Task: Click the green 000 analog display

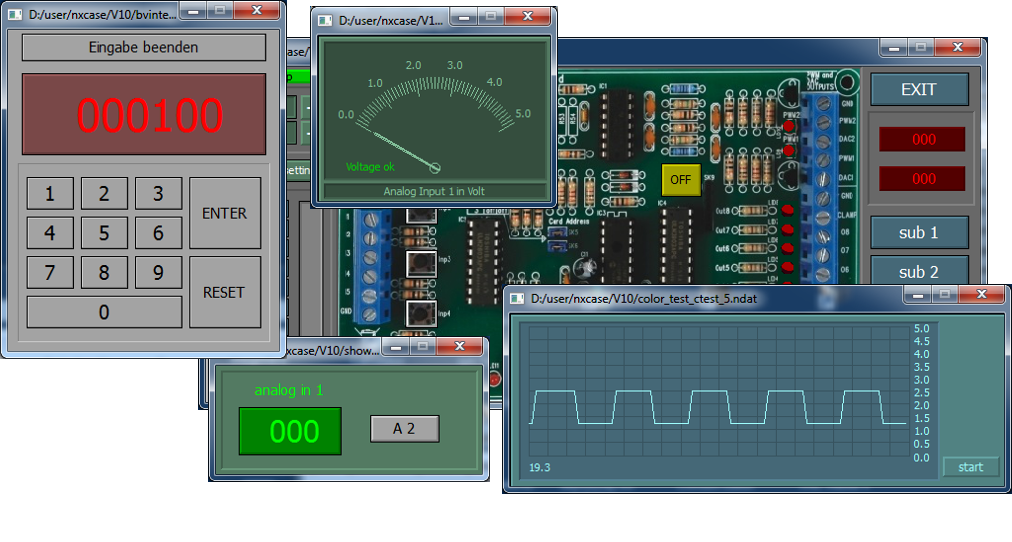Action: coord(290,431)
